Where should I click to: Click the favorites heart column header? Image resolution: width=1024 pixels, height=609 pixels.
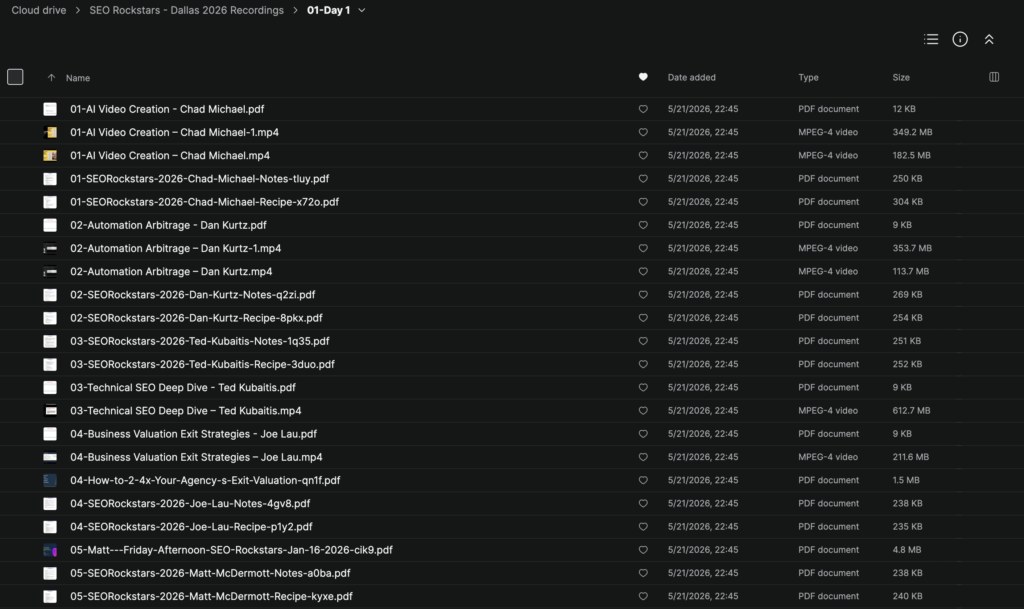[643, 77]
